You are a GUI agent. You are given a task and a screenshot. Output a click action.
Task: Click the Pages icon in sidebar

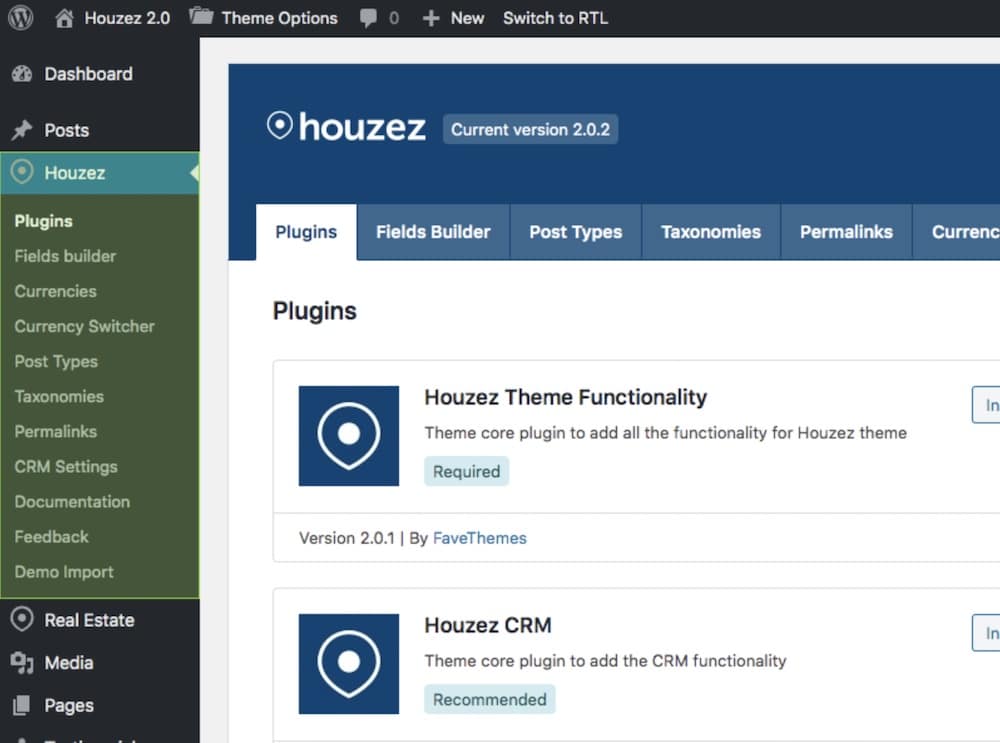click(22, 705)
